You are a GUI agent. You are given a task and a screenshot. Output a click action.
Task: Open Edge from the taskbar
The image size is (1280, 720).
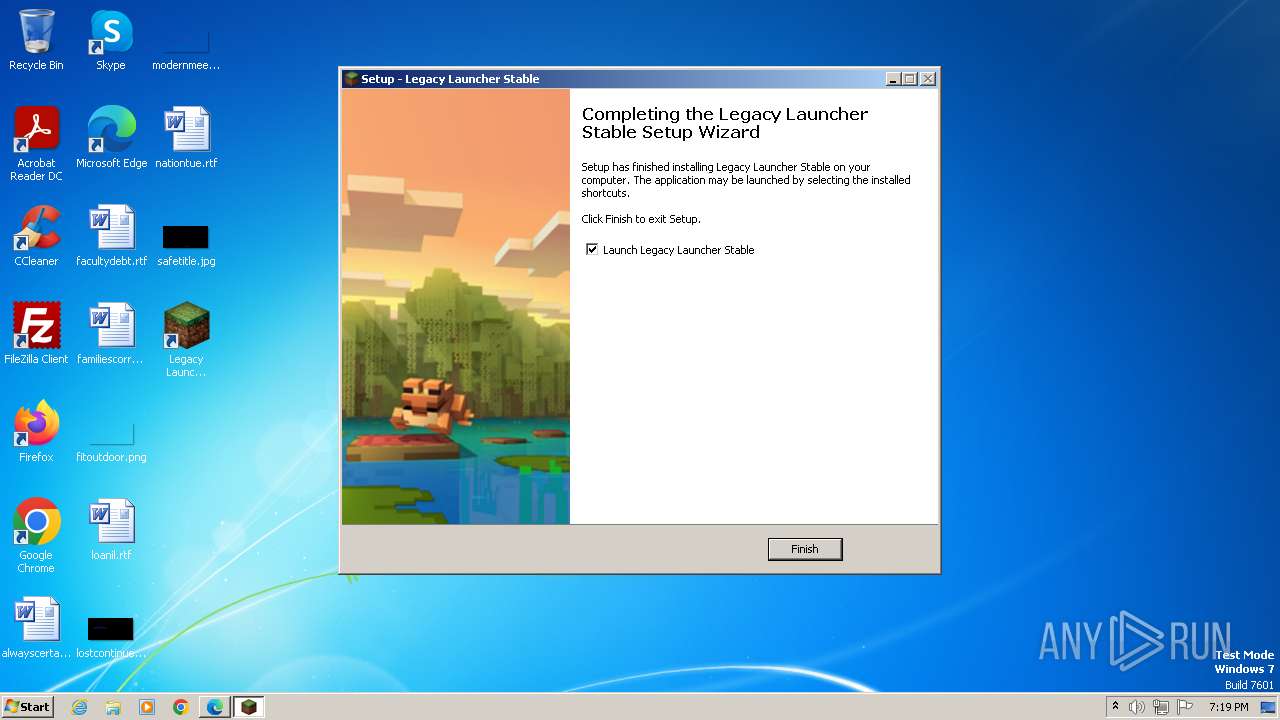215,707
